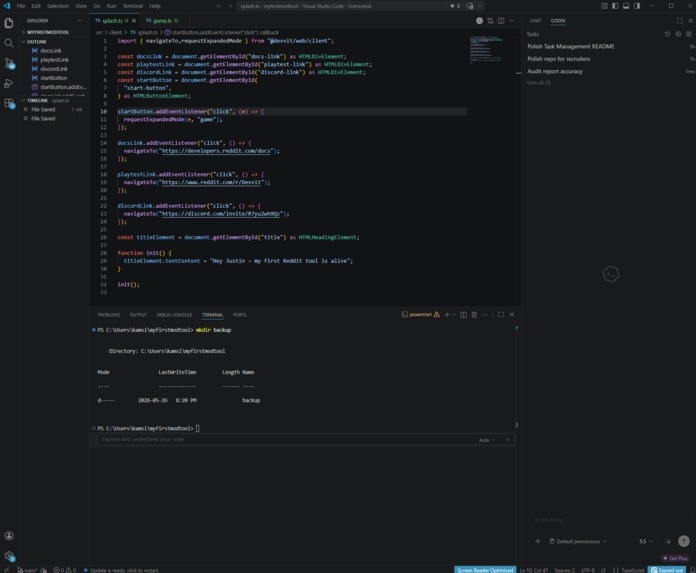Open Audit report accuracy task
Screen dimensions: 696x573
click(555, 71)
